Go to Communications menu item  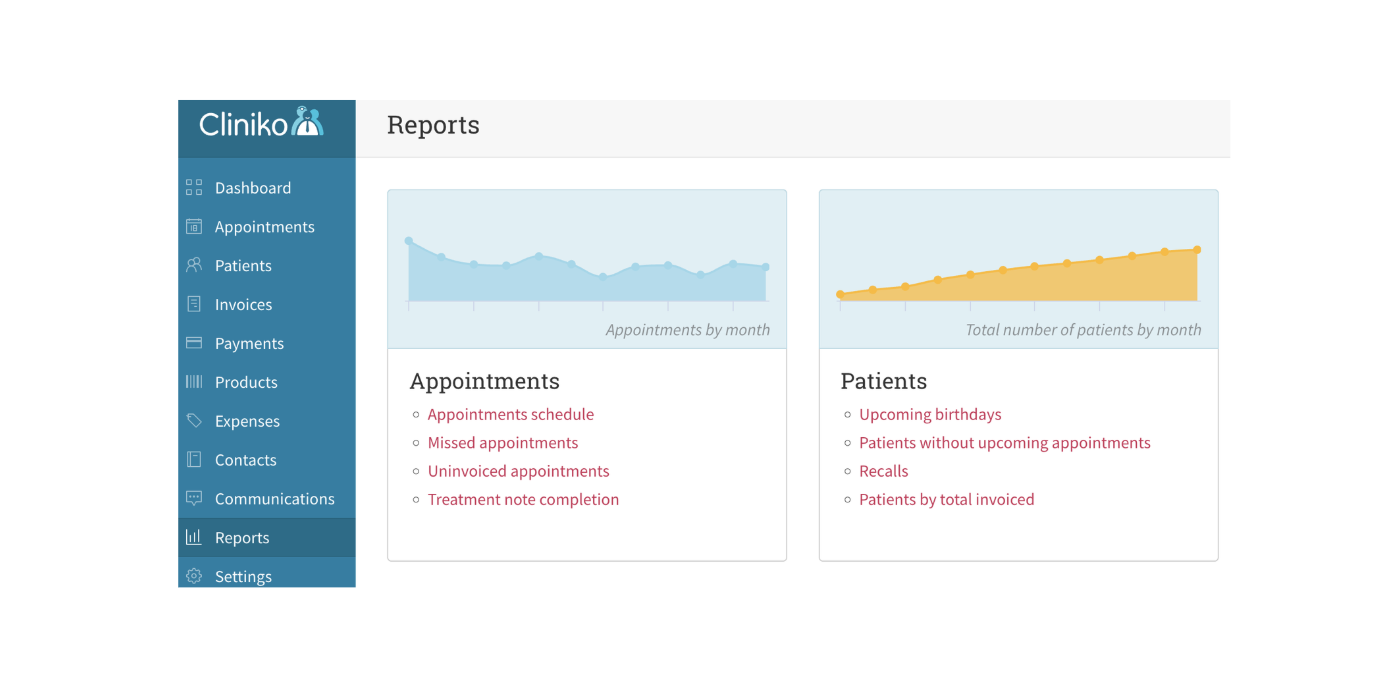[x=267, y=499]
